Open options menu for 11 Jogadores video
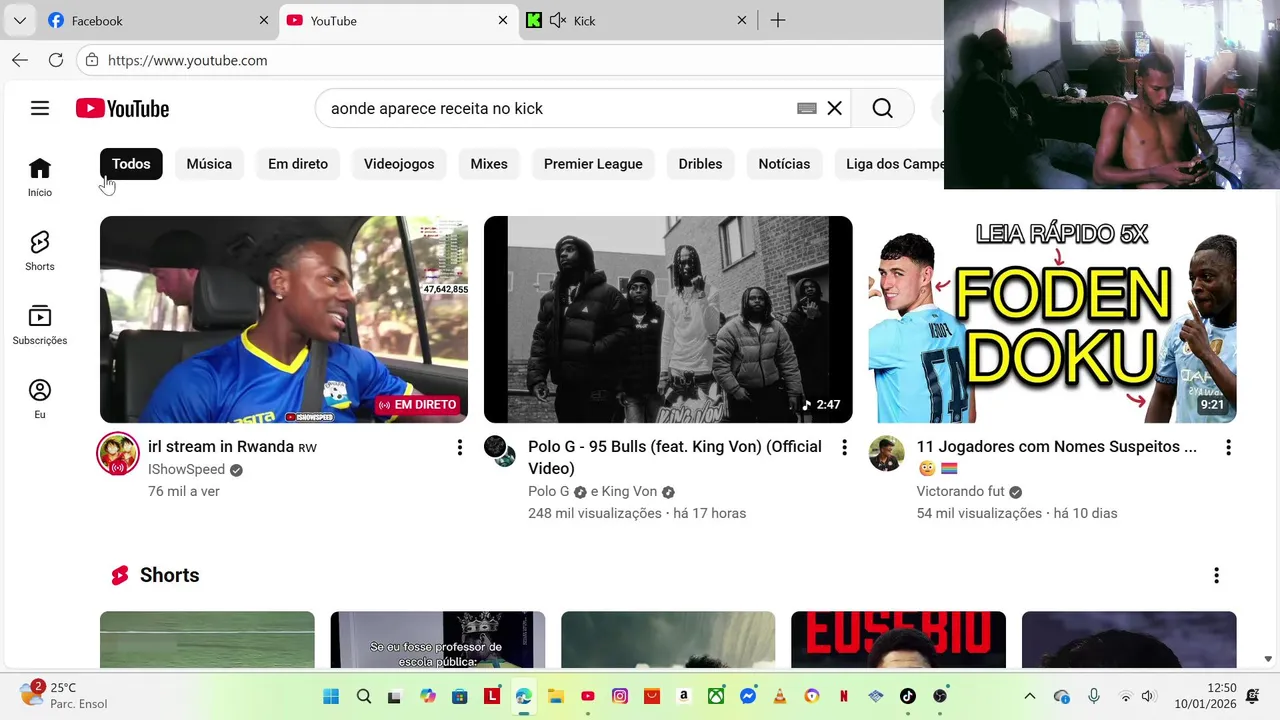The height and width of the screenshot is (720, 1280). (x=1228, y=447)
